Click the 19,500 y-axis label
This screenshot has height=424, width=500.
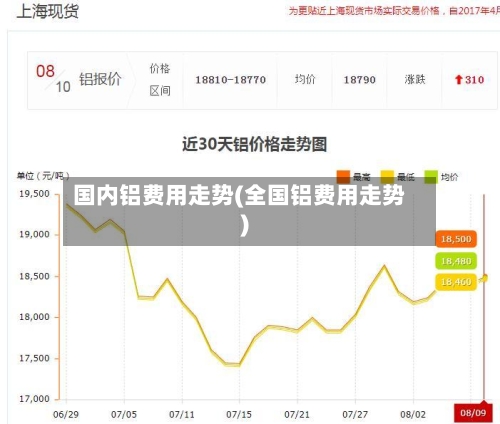(34, 194)
